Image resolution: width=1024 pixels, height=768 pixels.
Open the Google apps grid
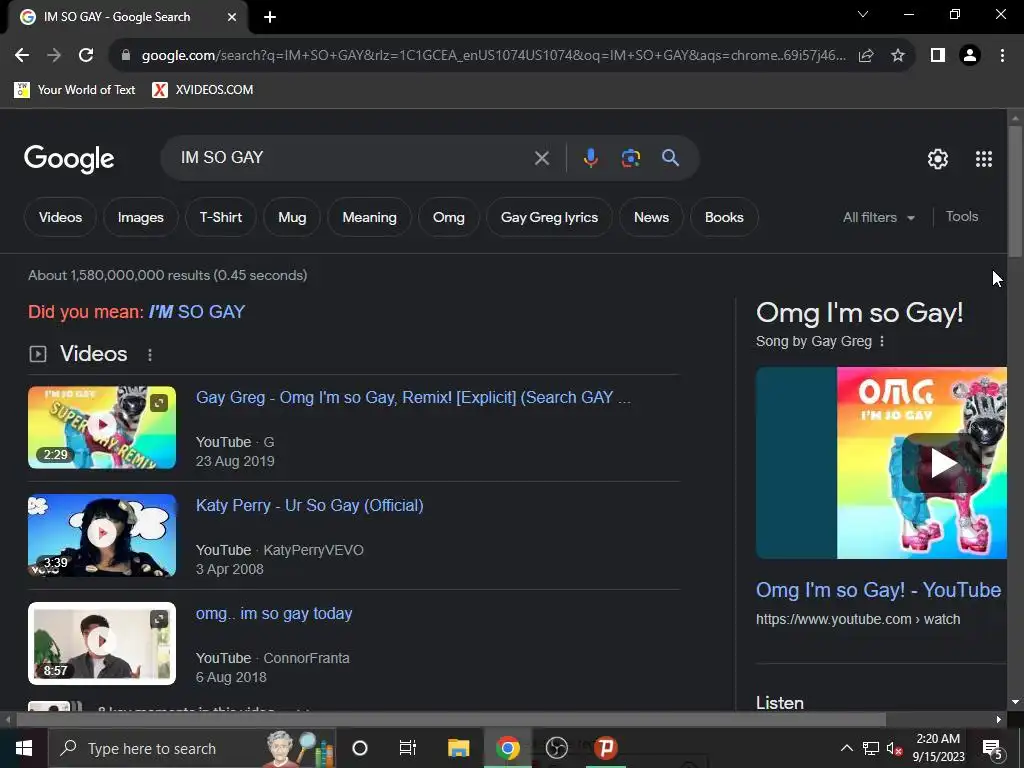pos(984,159)
